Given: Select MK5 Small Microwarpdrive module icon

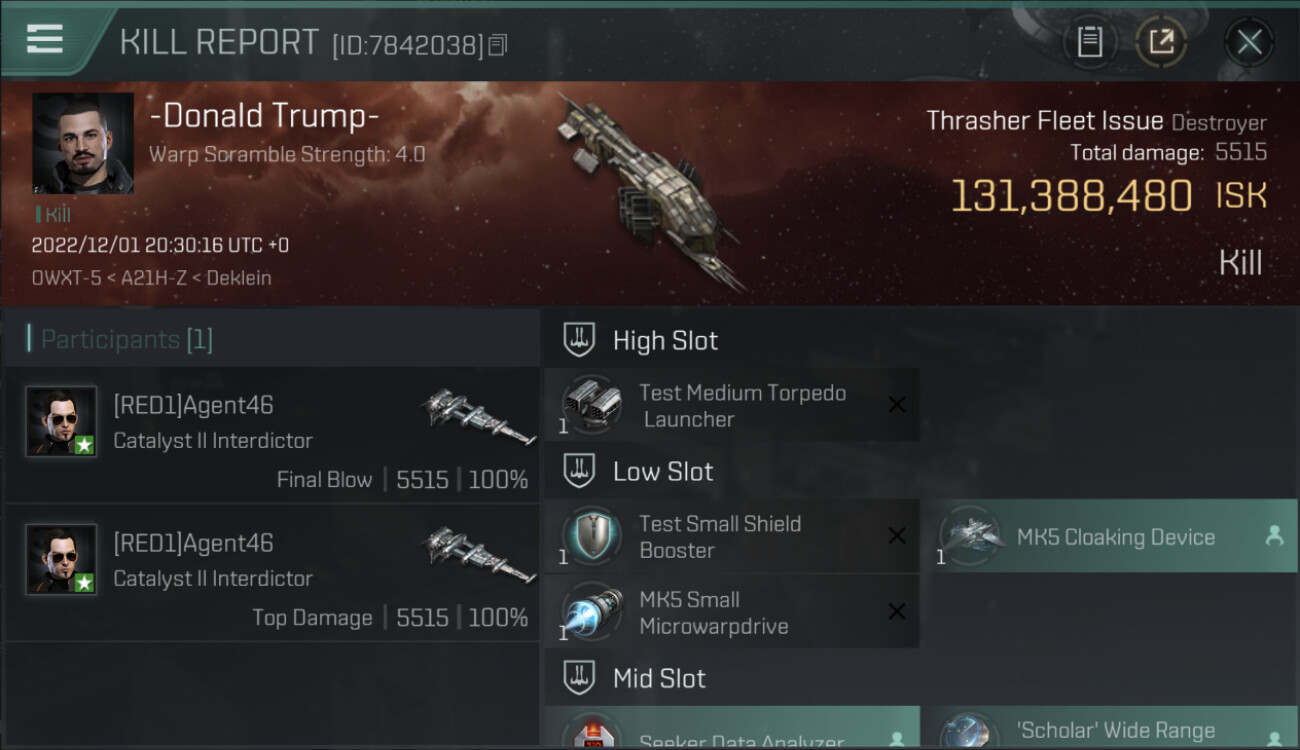Looking at the screenshot, I should (592, 612).
